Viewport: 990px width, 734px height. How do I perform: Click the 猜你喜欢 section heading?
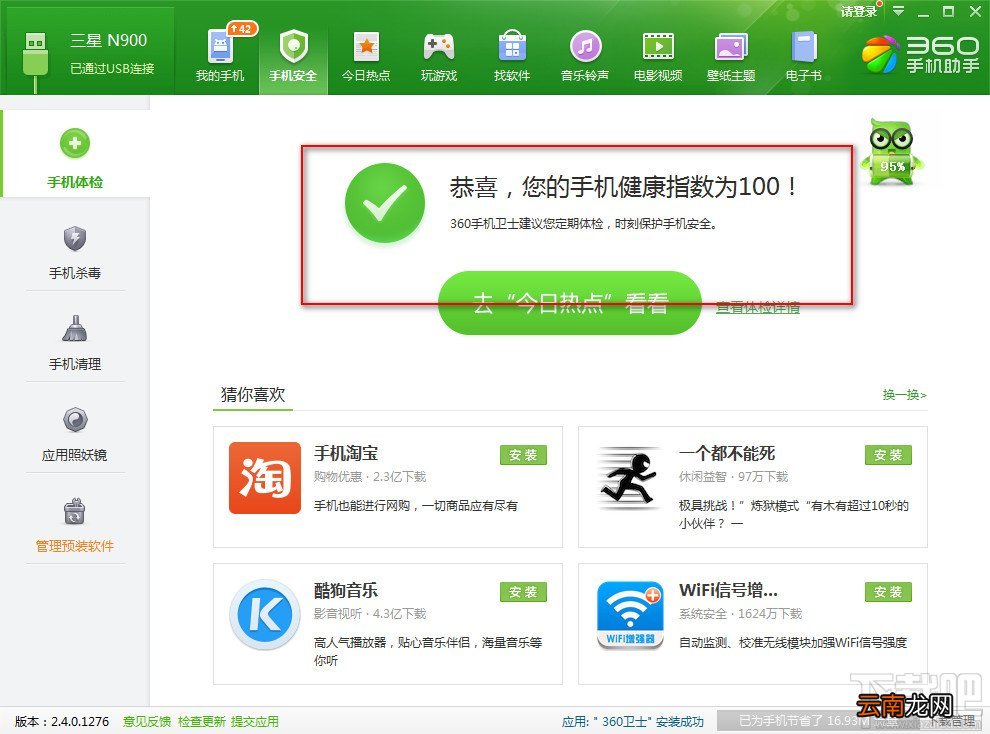(253, 394)
